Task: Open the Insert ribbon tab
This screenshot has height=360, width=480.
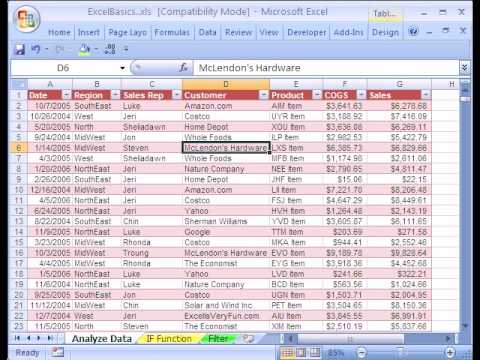Action: pyautogui.click(x=89, y=32)
